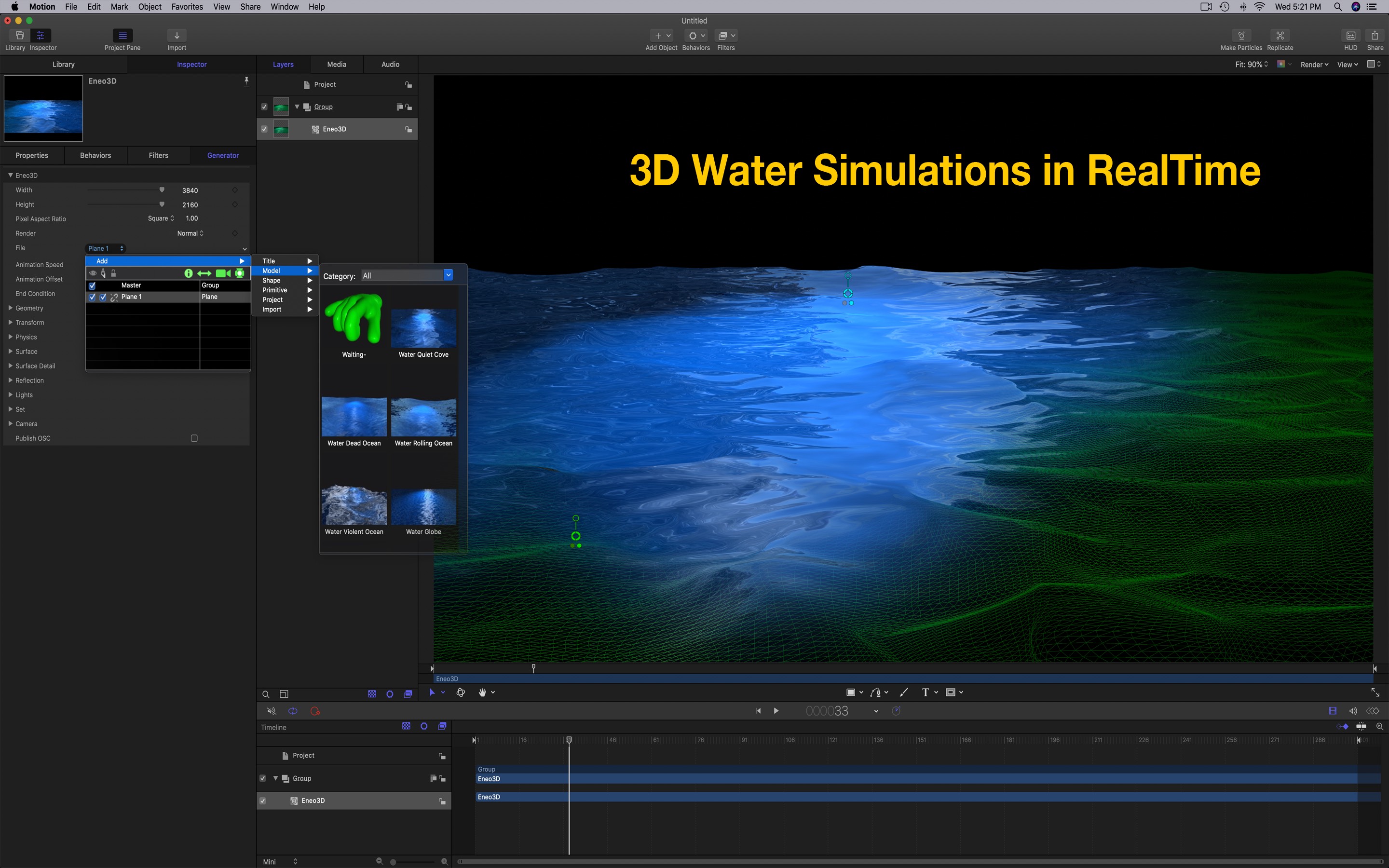Uncheck Eneo3D in the Timeline layer list

point(263,801)
